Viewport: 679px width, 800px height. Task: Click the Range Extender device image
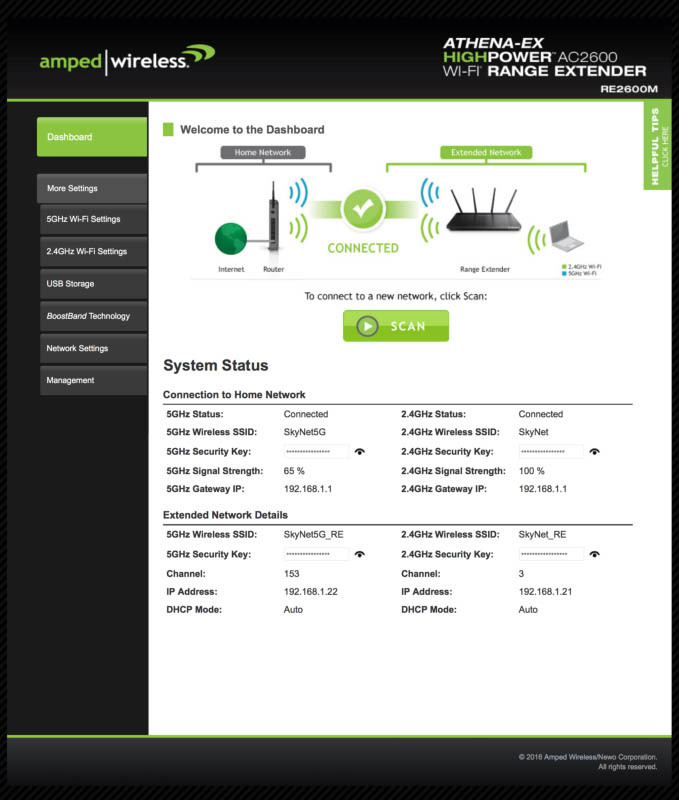(484, 210)
